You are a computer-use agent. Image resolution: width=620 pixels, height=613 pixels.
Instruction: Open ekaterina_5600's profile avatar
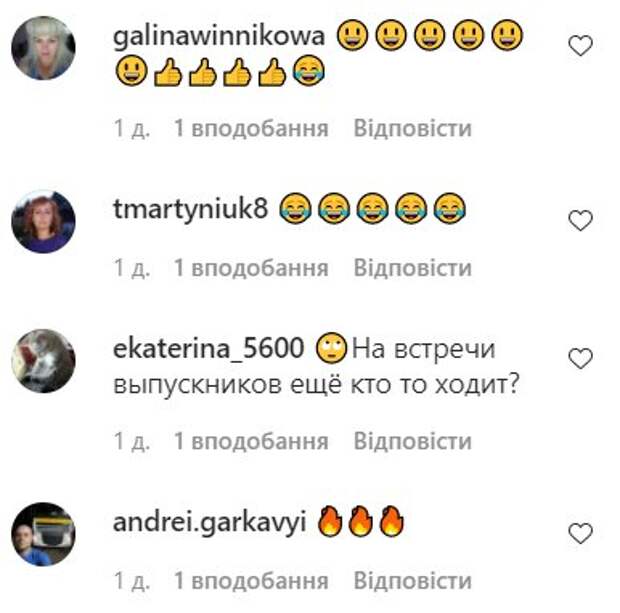point(43,361)
